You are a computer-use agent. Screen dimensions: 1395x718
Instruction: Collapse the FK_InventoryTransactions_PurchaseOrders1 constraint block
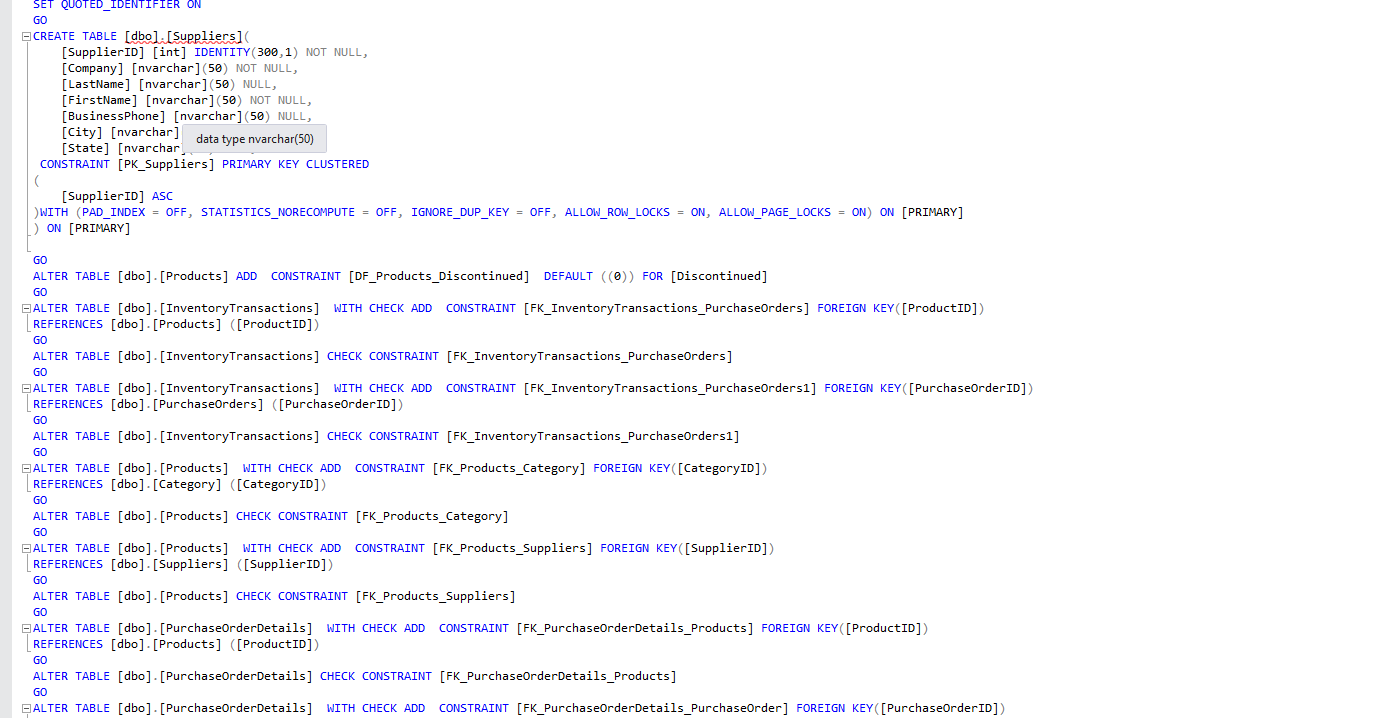tap(24, 387)
